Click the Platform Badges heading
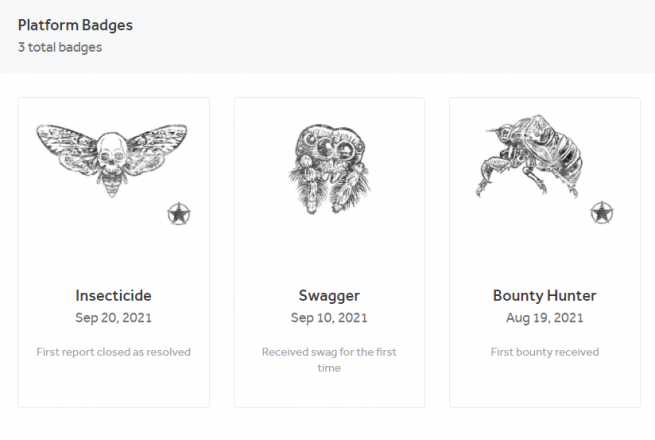Screen dimensions: 655x440 click(x=75, y=26)
